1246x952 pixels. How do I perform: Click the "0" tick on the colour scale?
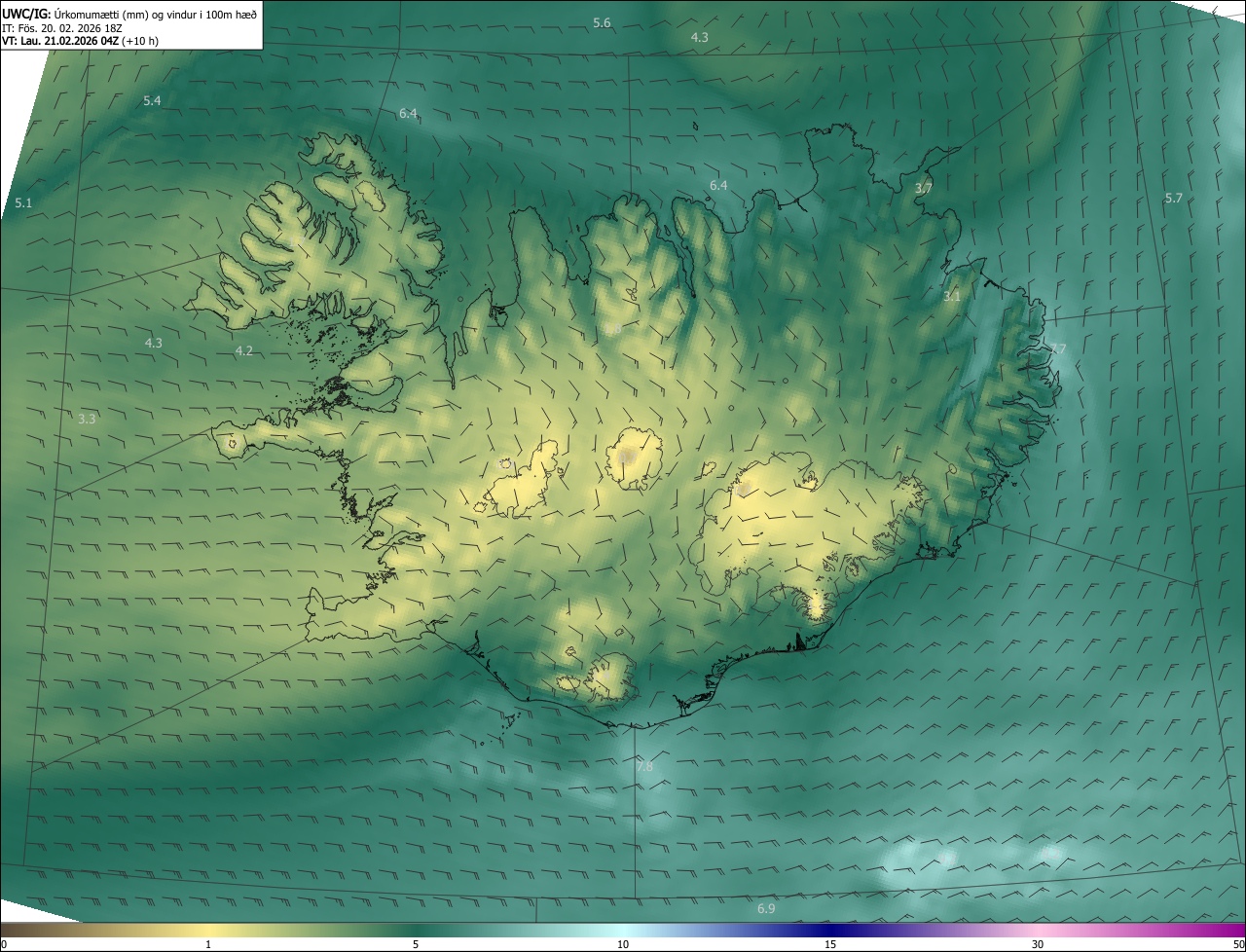coord(3,944)
